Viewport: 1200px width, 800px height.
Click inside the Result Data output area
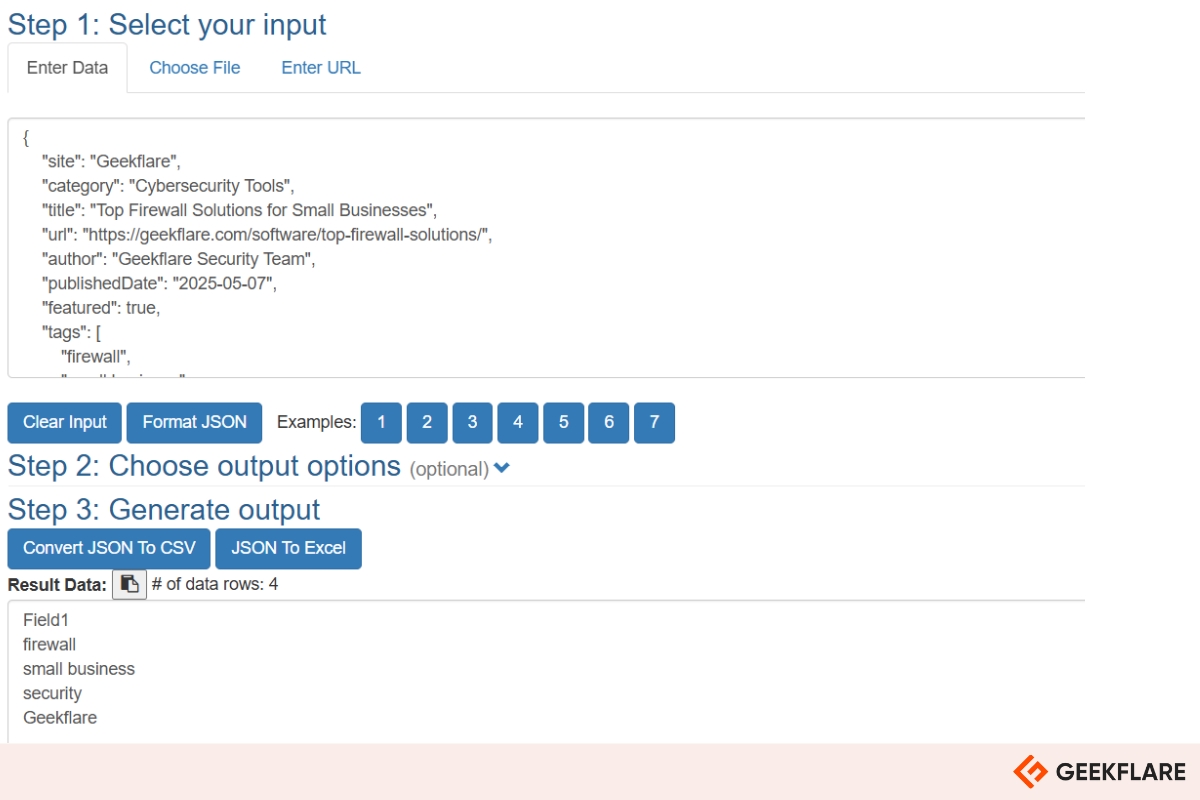546,672
